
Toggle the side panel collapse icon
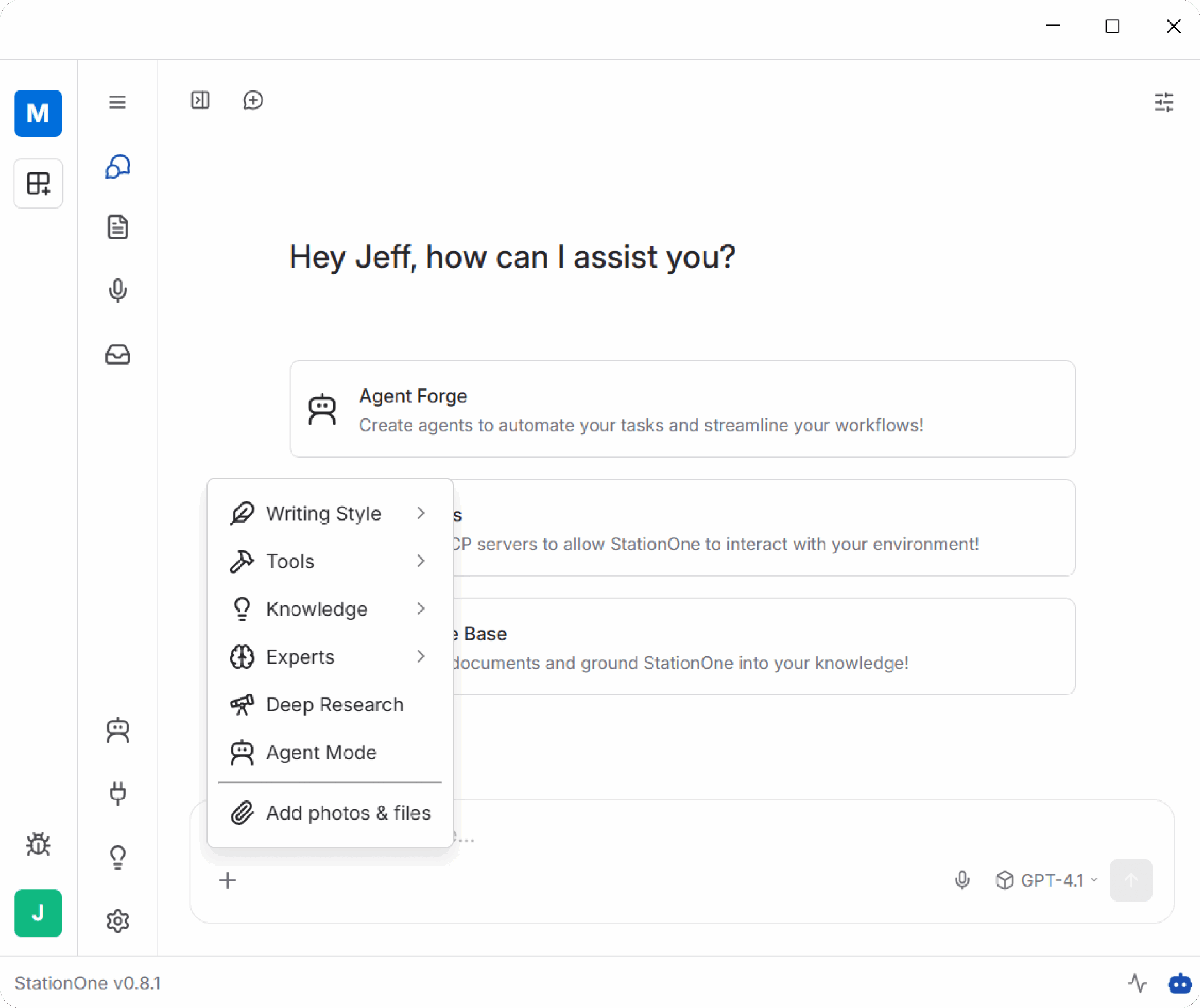click(200, 101)
